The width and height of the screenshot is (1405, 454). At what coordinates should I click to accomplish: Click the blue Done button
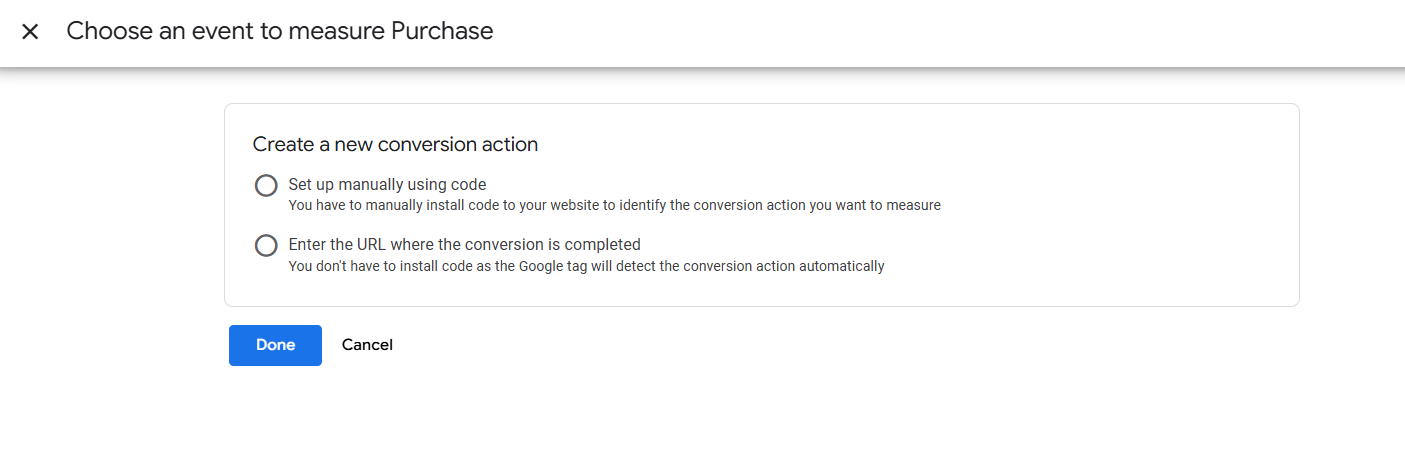tap(275, 345)
